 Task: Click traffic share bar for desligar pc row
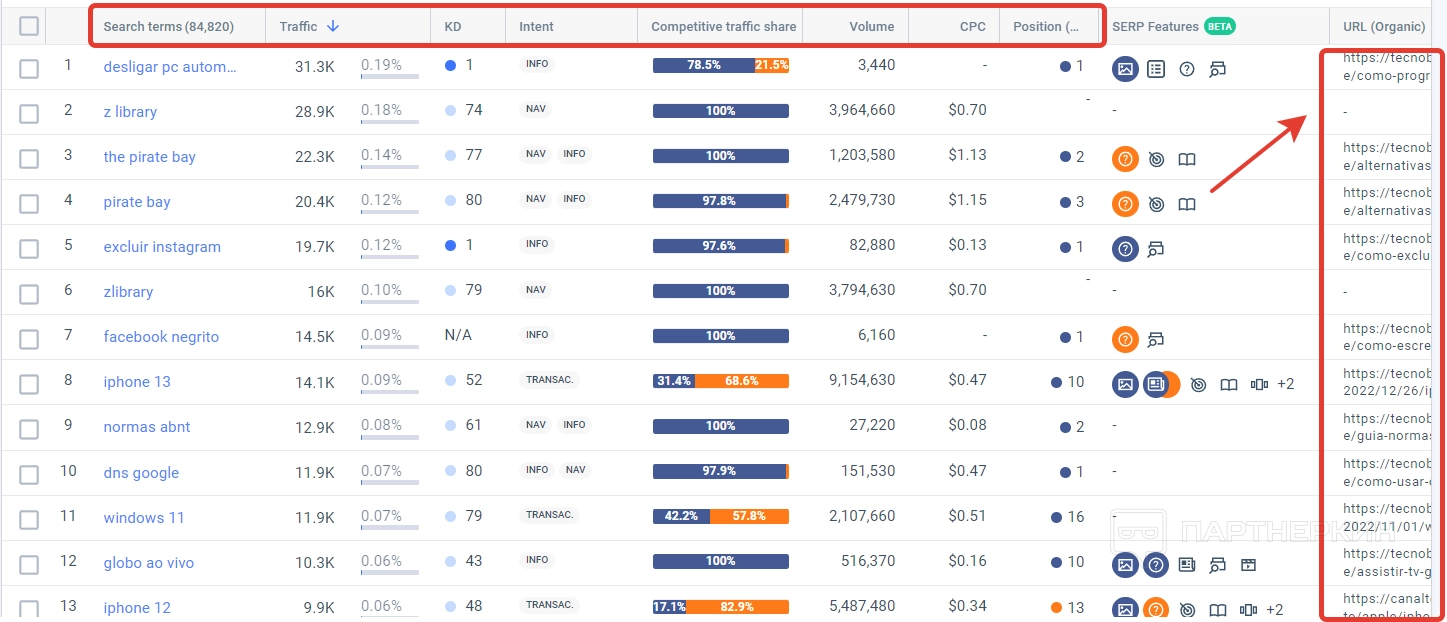coord(721,65)
